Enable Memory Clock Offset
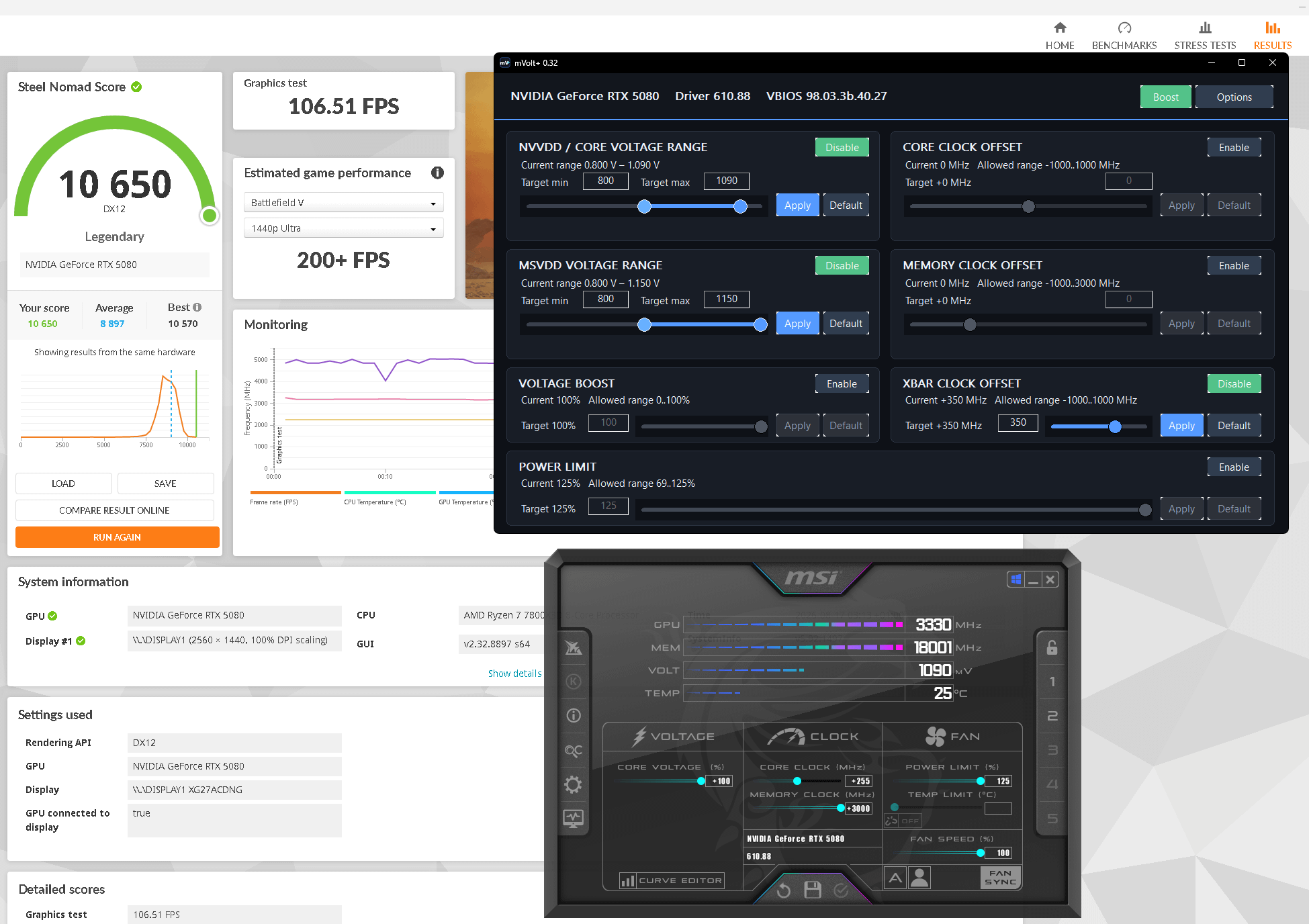The height and width of the screenshot is (924, 1309). tap(1234, 265)
